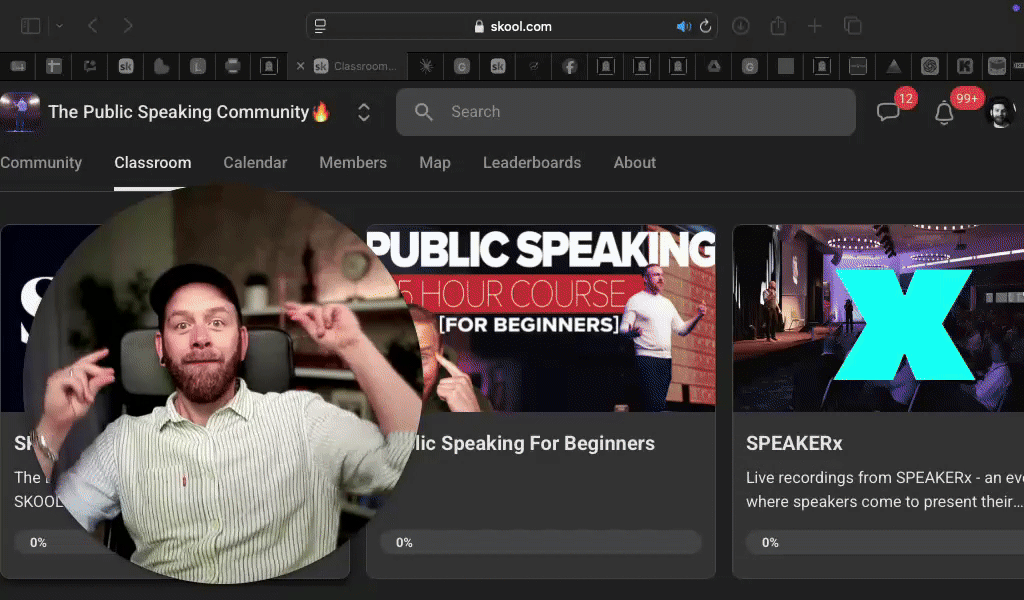Add a new tab with the plus icon

click(814, 26)
